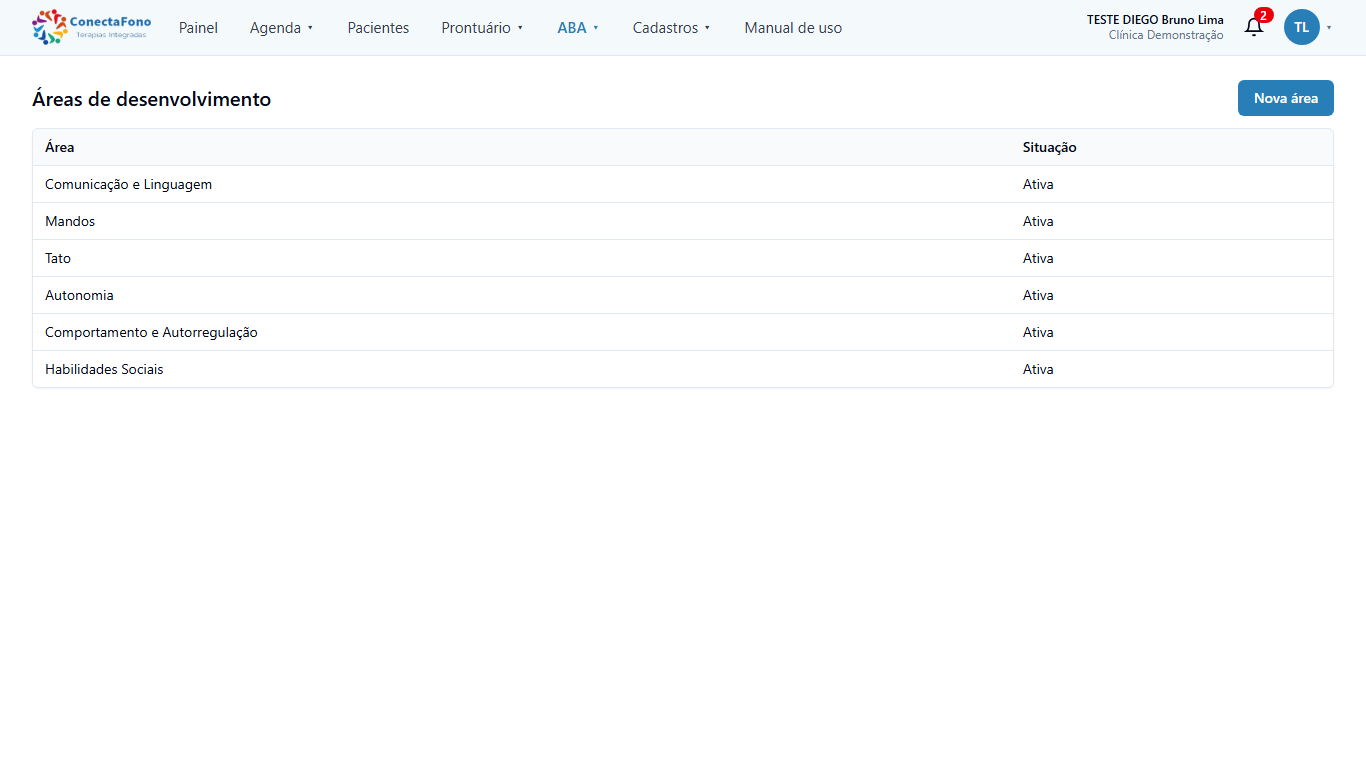Click Ativa status for Comportamento e Autorregulação

point(1038,332)
